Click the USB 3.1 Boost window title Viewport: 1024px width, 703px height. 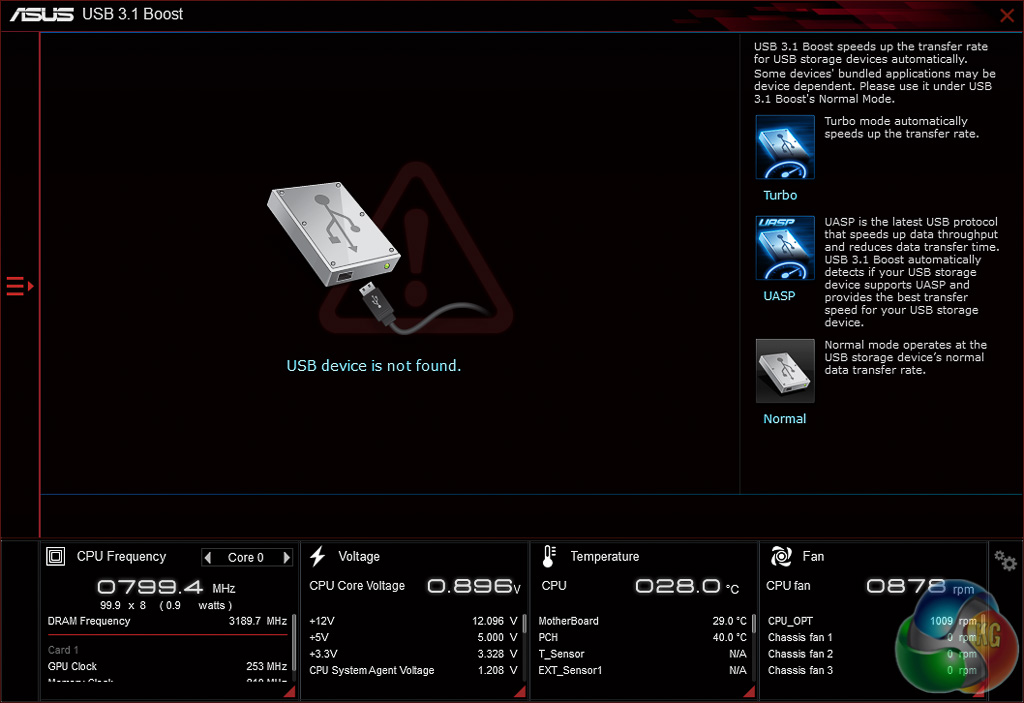tap(133, 14)
